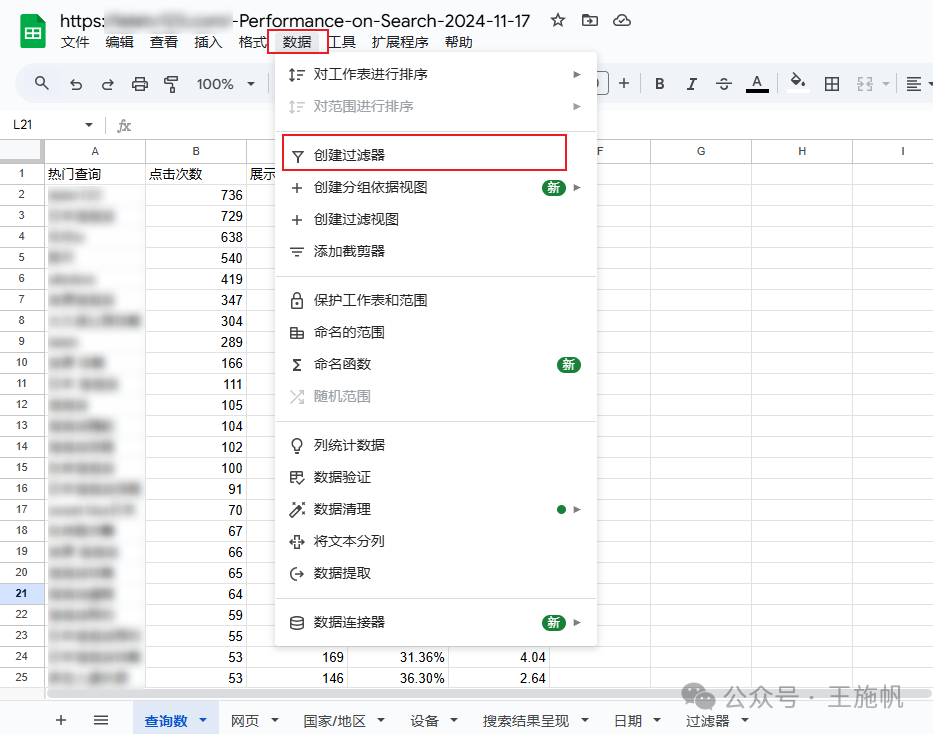Switch to the 日期 sheet tab
933x734 pixels.
628,721
